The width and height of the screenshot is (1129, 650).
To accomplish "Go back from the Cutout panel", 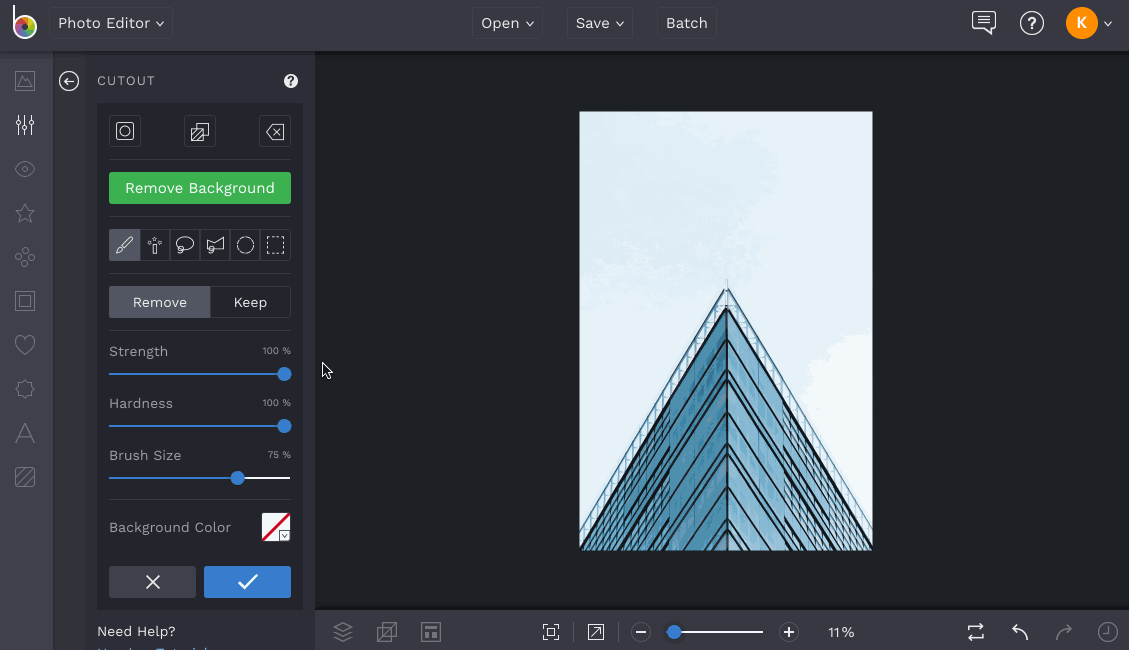I will [69, 81].
